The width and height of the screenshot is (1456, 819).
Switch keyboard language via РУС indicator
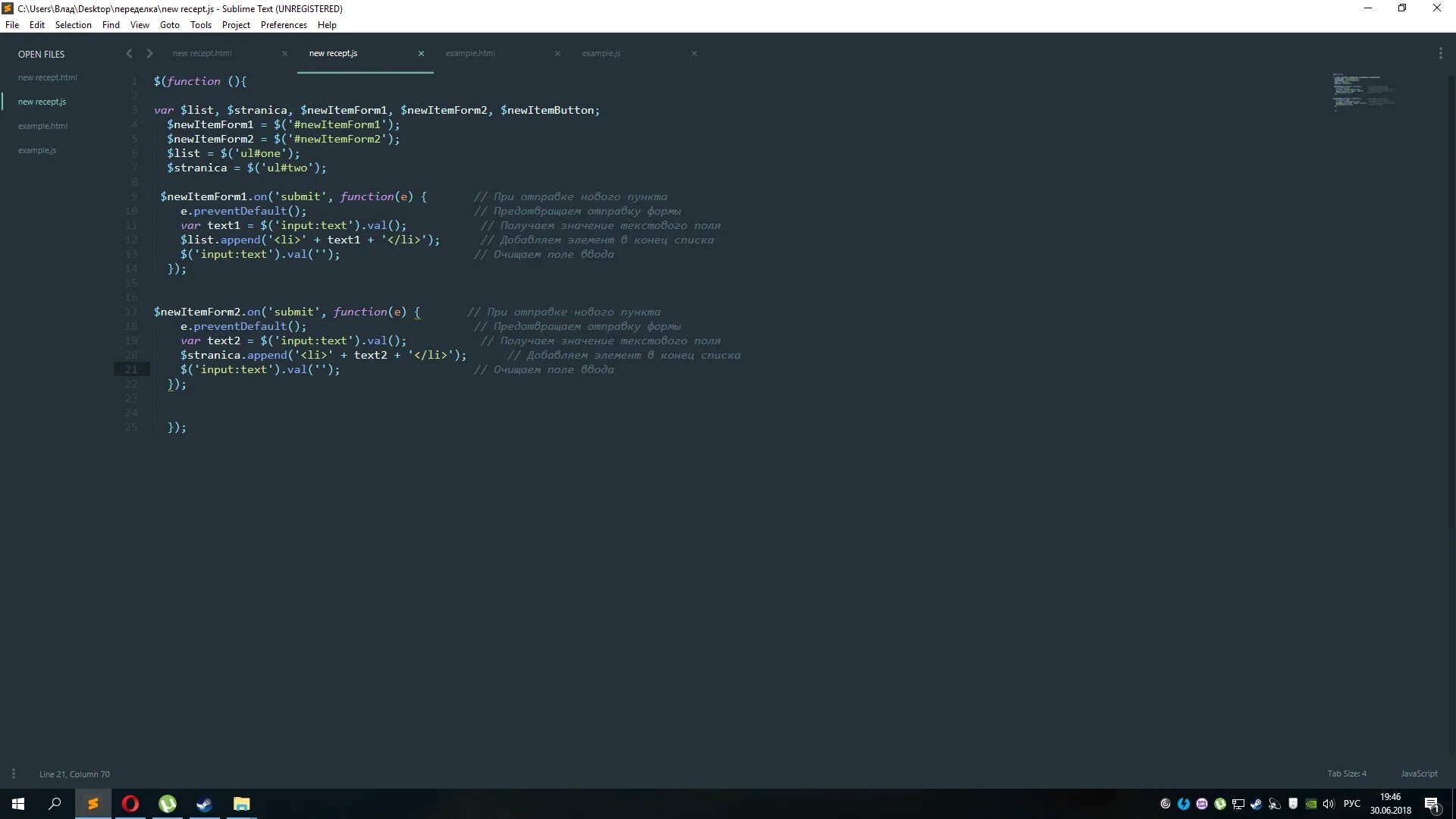(x=1351, y=804)
